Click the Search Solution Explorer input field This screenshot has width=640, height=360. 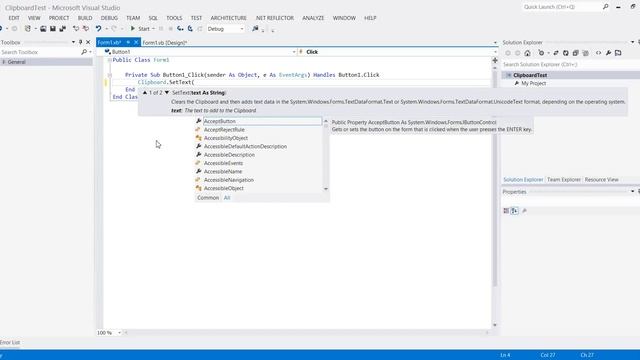(570, 64)
